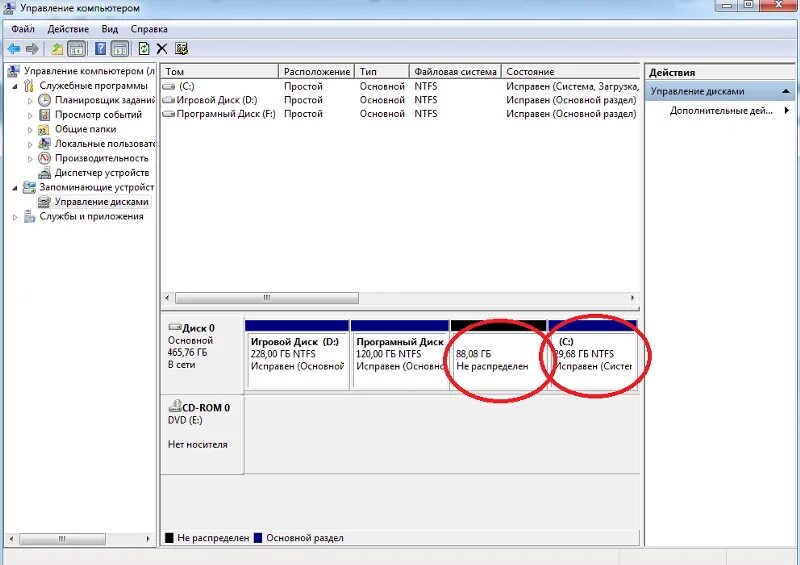This screenshot has height=565, width=800.
Task: Open Help via the question mark icon
Action: [x=101, y=49]
